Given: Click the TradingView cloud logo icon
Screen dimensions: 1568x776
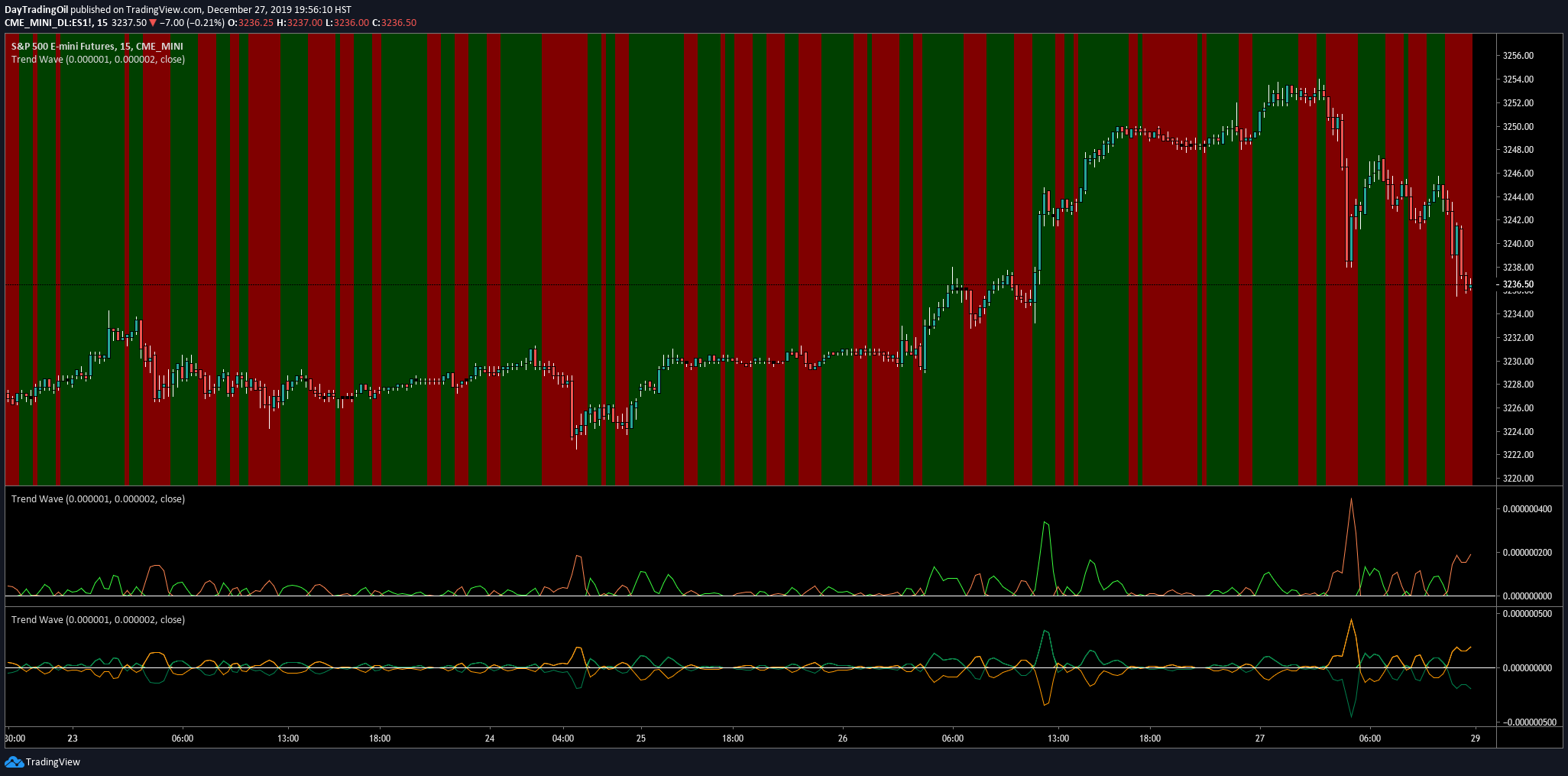Looking at the screenshot, I should tap(14, 761).
